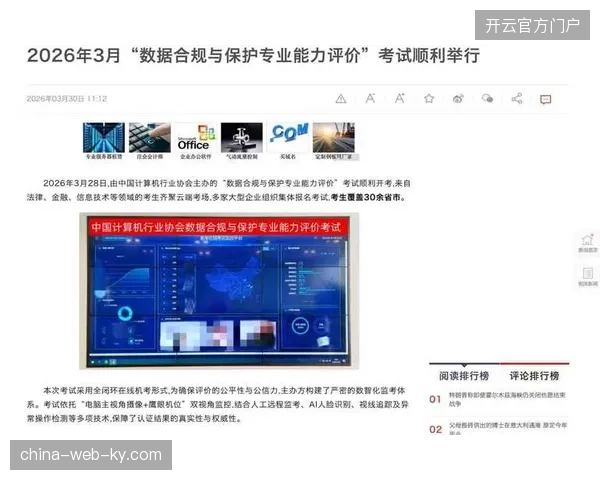This screenshot has height=480, width=600.
Task: Open the .COM domain ad thumbnail
Action: point(287,138)
